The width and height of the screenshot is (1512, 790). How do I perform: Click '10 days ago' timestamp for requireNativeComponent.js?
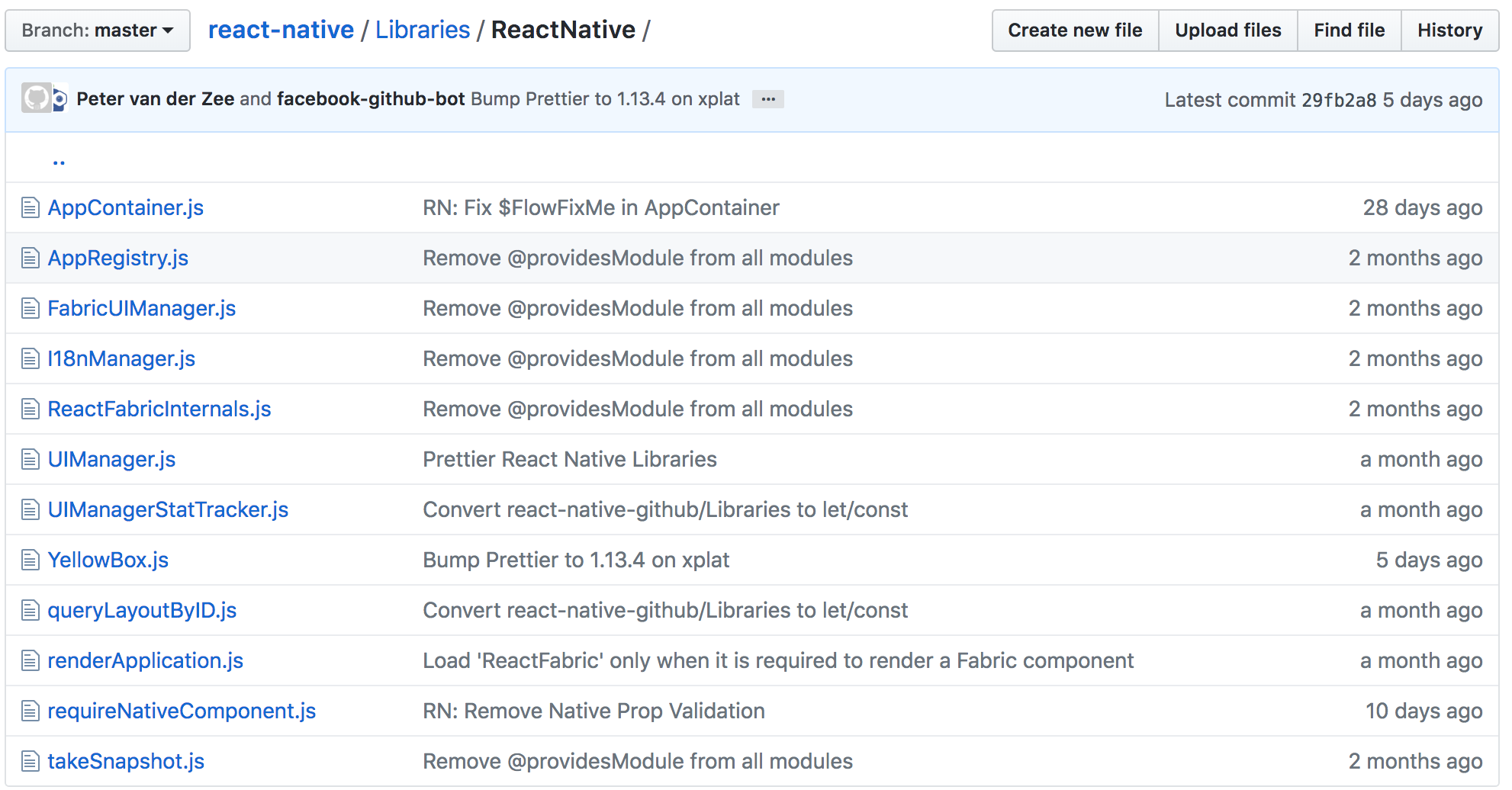[x=1424, y=711]
